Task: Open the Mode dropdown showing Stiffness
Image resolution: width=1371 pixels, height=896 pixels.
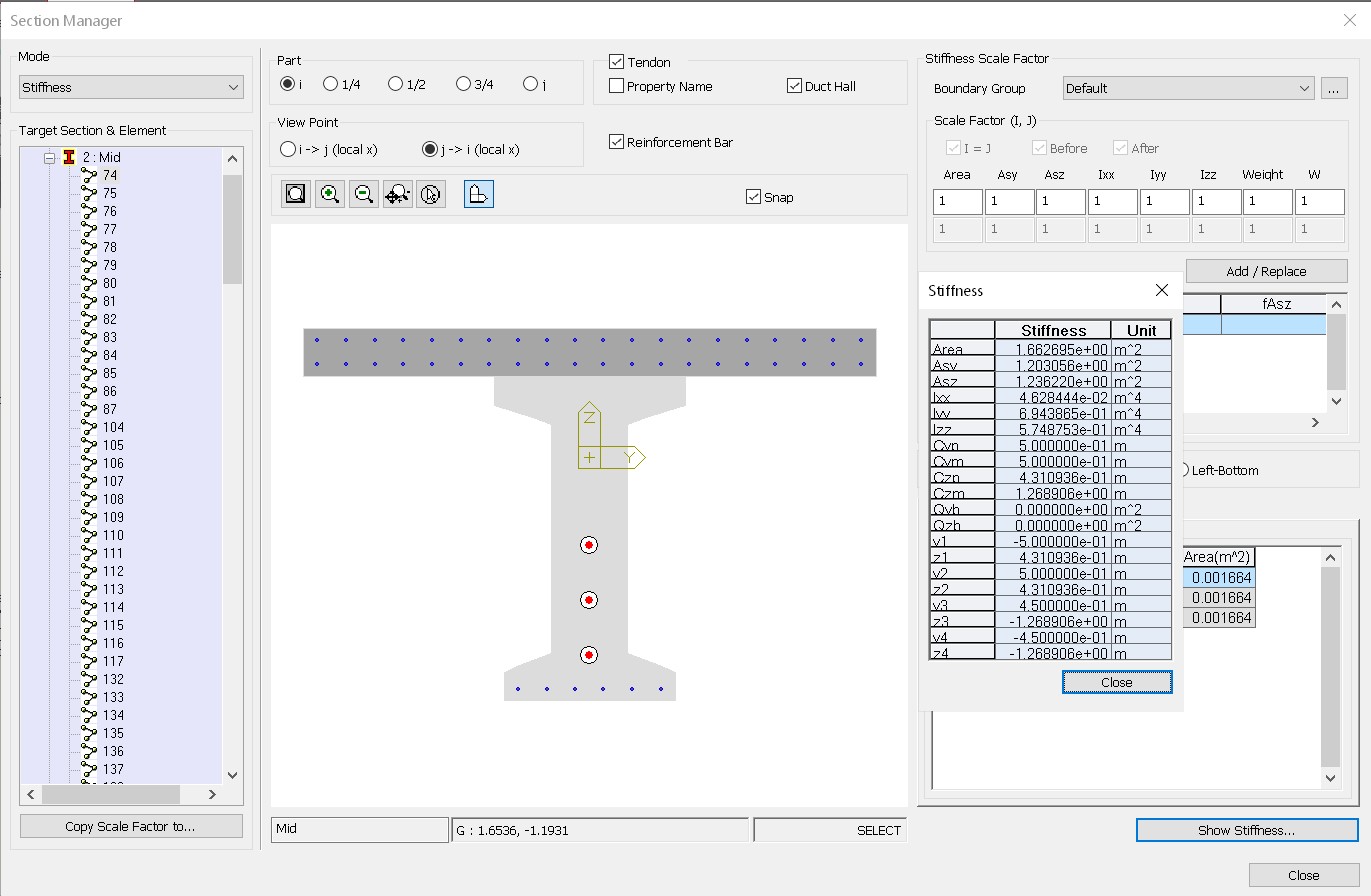Action: pos(131,87)
